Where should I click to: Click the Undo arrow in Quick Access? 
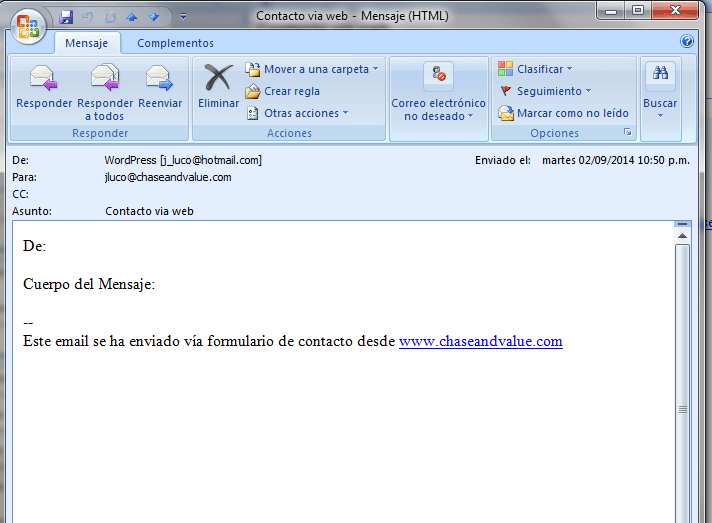tap(88, 17)
